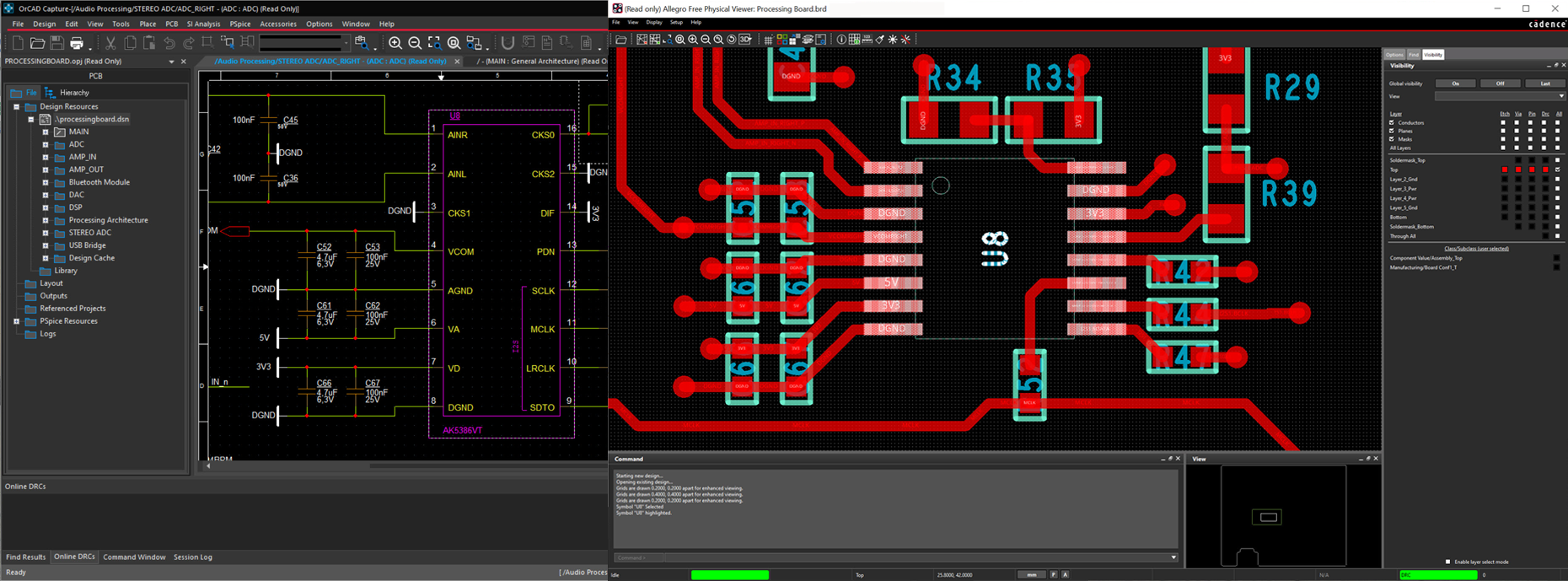Switch to the File view in project panel

pyautogui.click(x=24, y=93)
